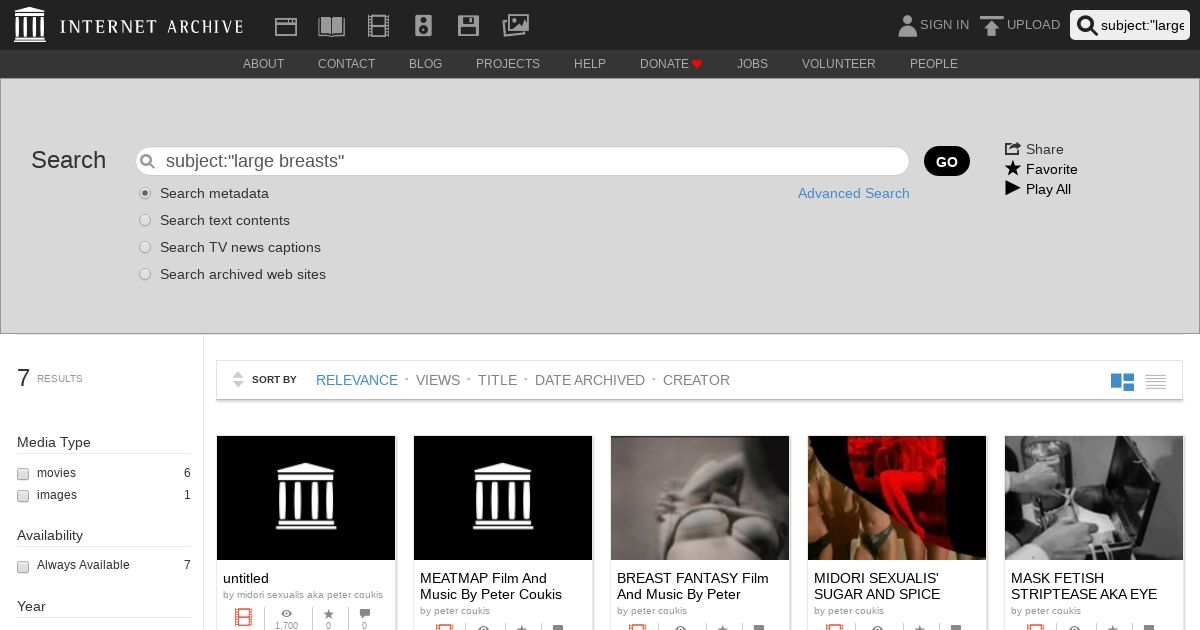Open the MASK FETISH STRIPTEASE title link
This screenshot has width=1200, height=630.
tap(1084, 586)
